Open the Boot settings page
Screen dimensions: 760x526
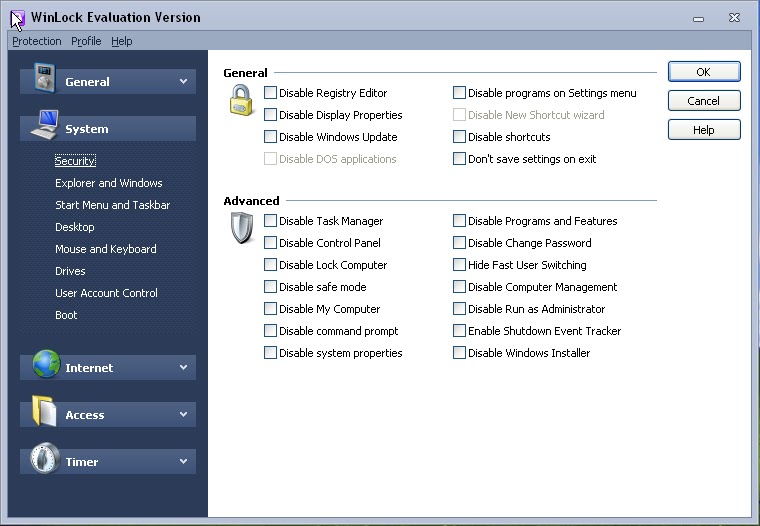tap(66, 315)
